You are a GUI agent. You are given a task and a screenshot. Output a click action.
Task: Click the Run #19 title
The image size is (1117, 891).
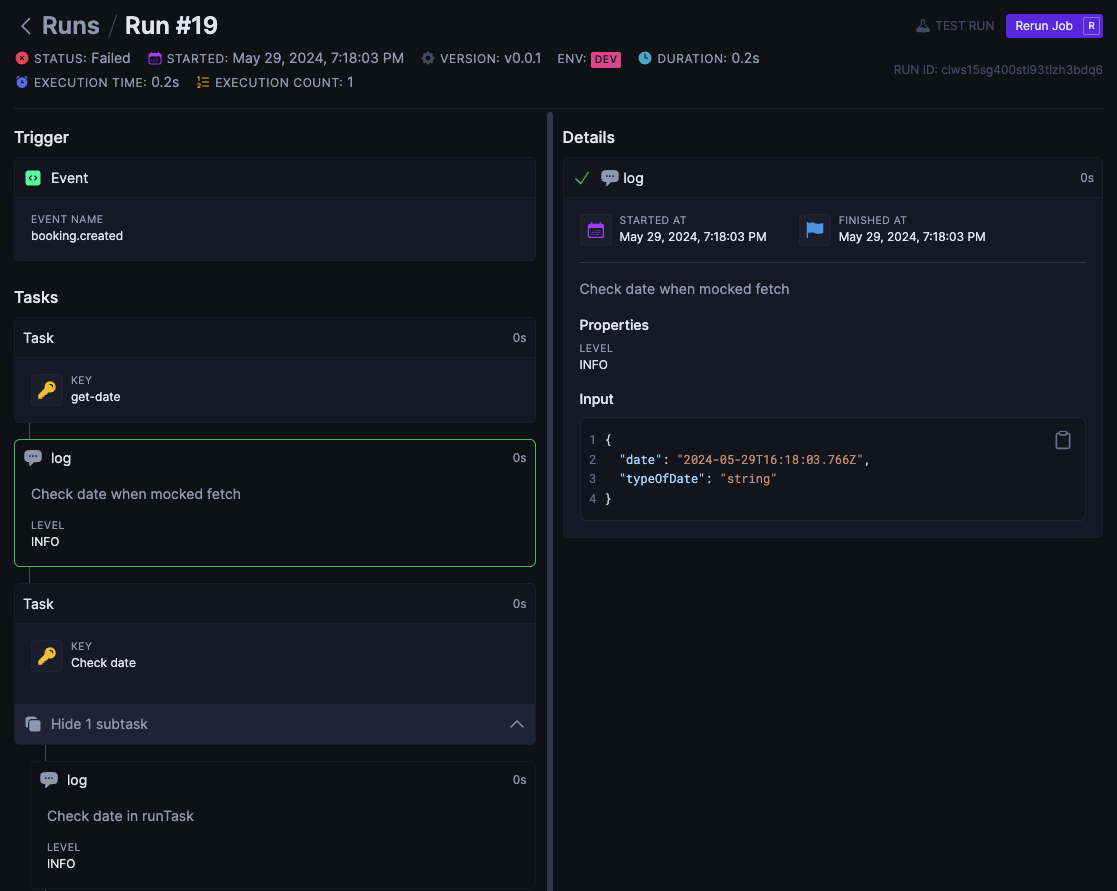pyautogui.click(x=171, y=26)
